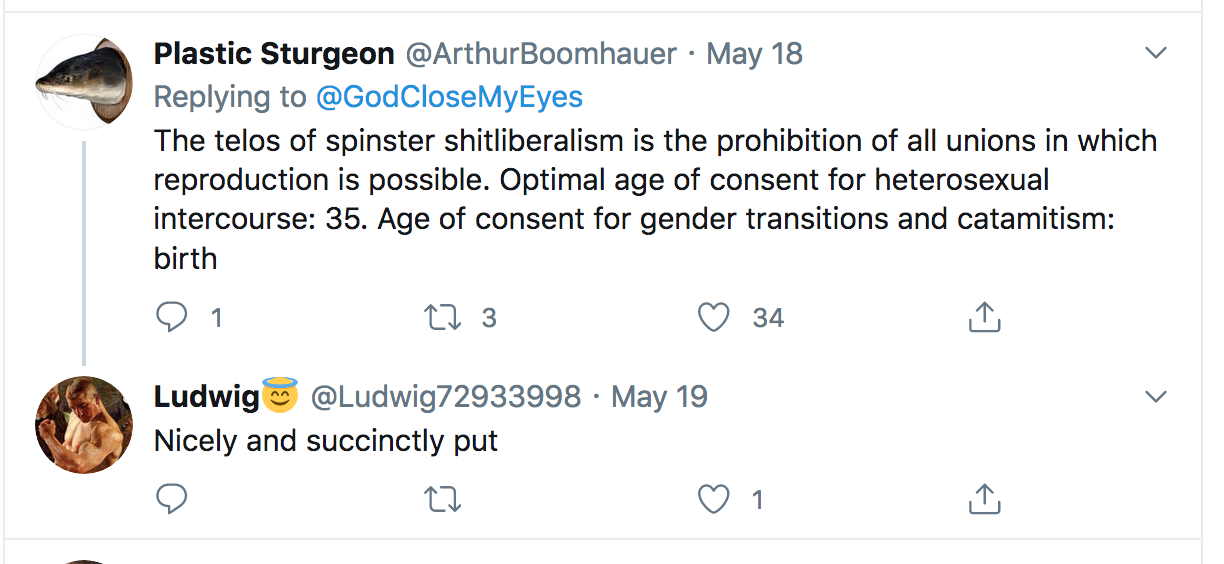Click Ludwig's profile picture
1224x564 pixels.
[84, 425]
